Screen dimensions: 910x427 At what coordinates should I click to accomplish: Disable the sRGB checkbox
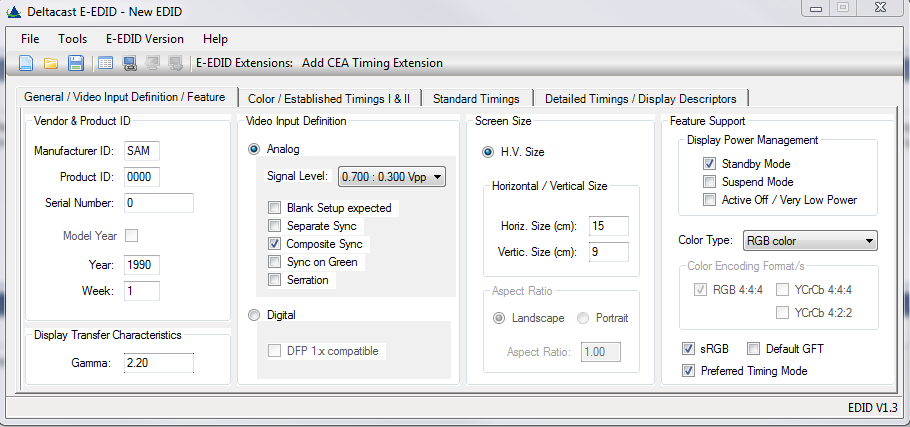click(x=688, y=349)
